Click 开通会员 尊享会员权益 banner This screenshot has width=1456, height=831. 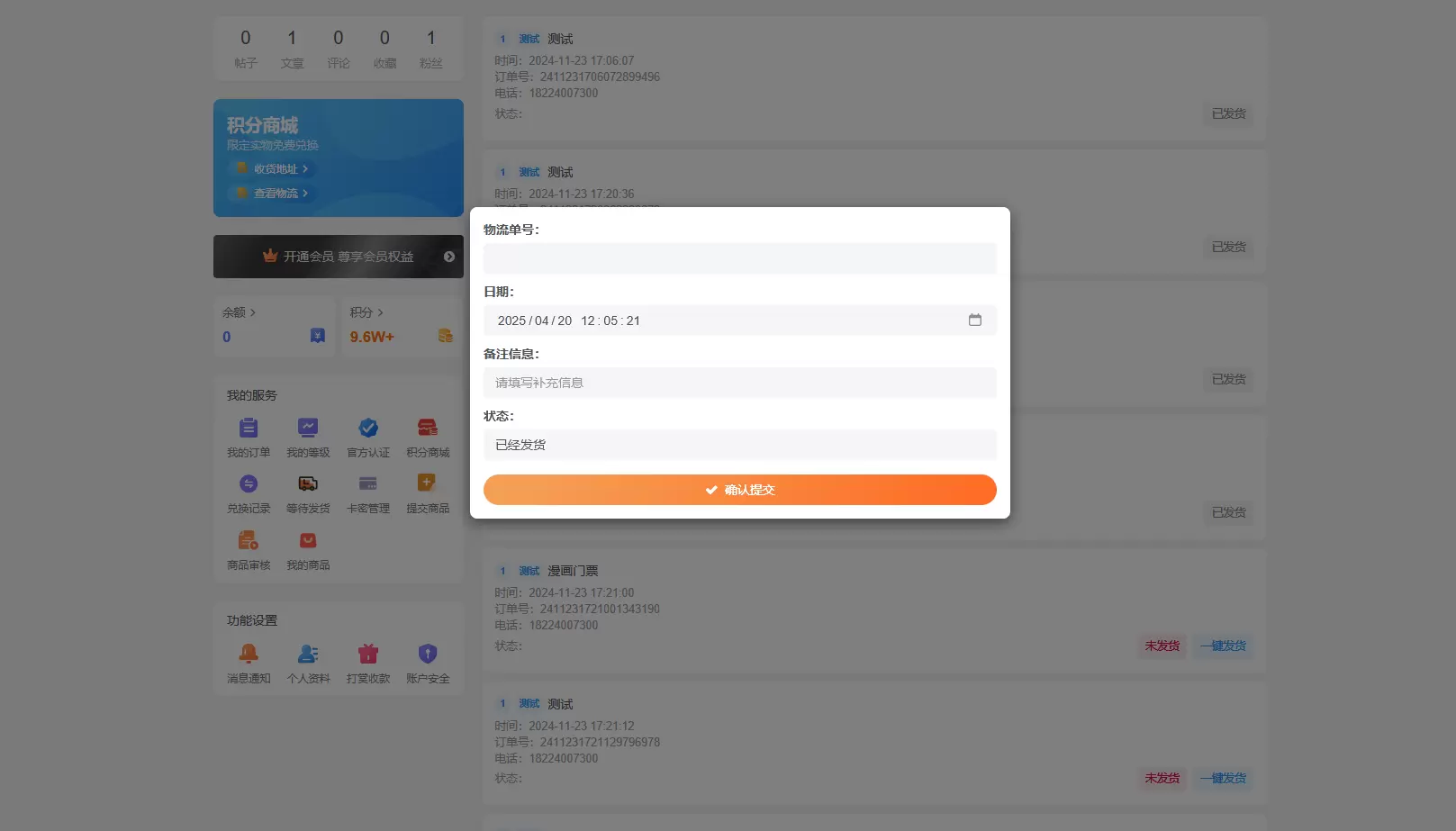pyautogui.click(x=339, y=257)
